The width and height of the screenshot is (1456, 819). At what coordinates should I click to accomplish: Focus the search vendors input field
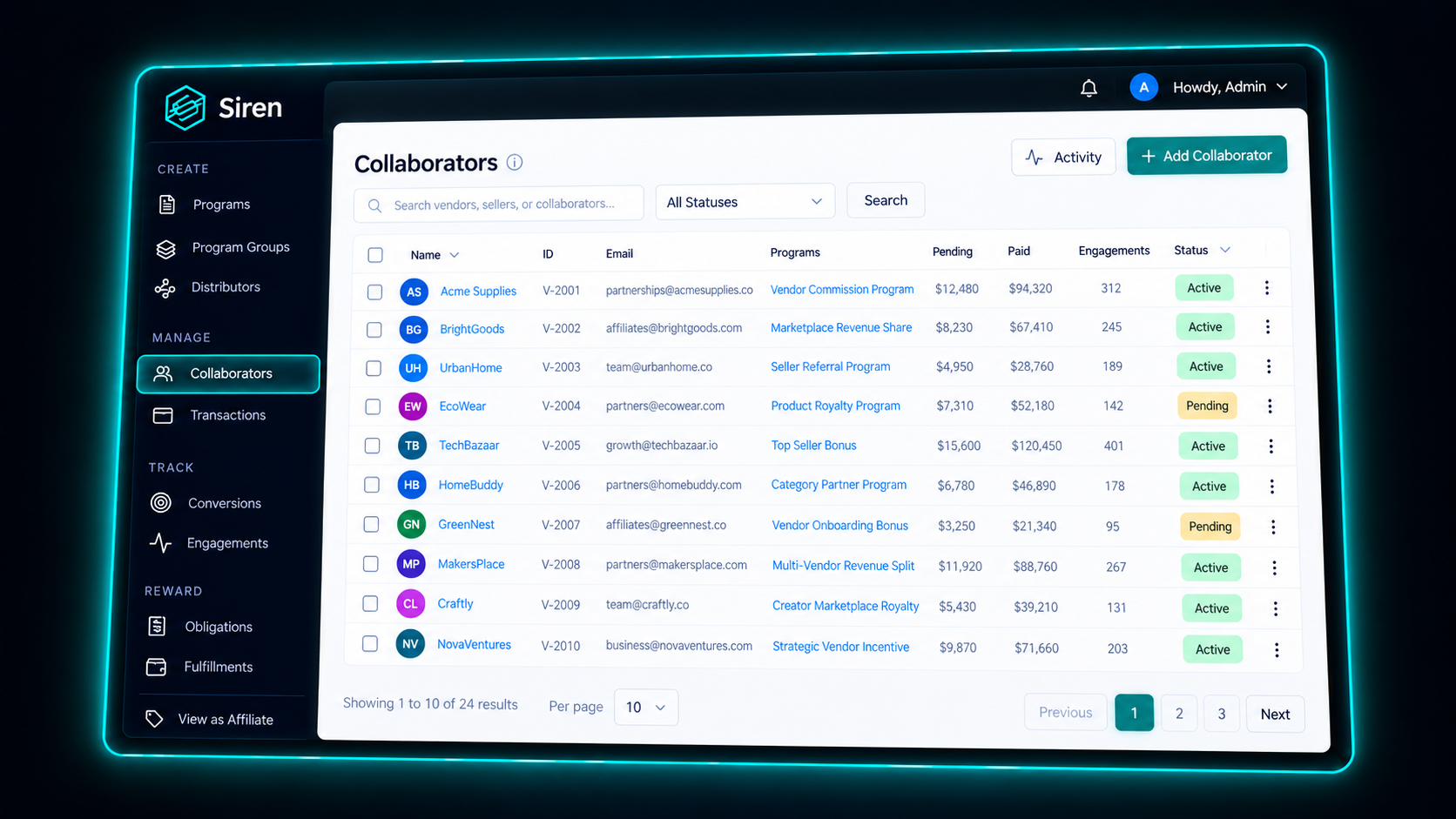(499, 205)
